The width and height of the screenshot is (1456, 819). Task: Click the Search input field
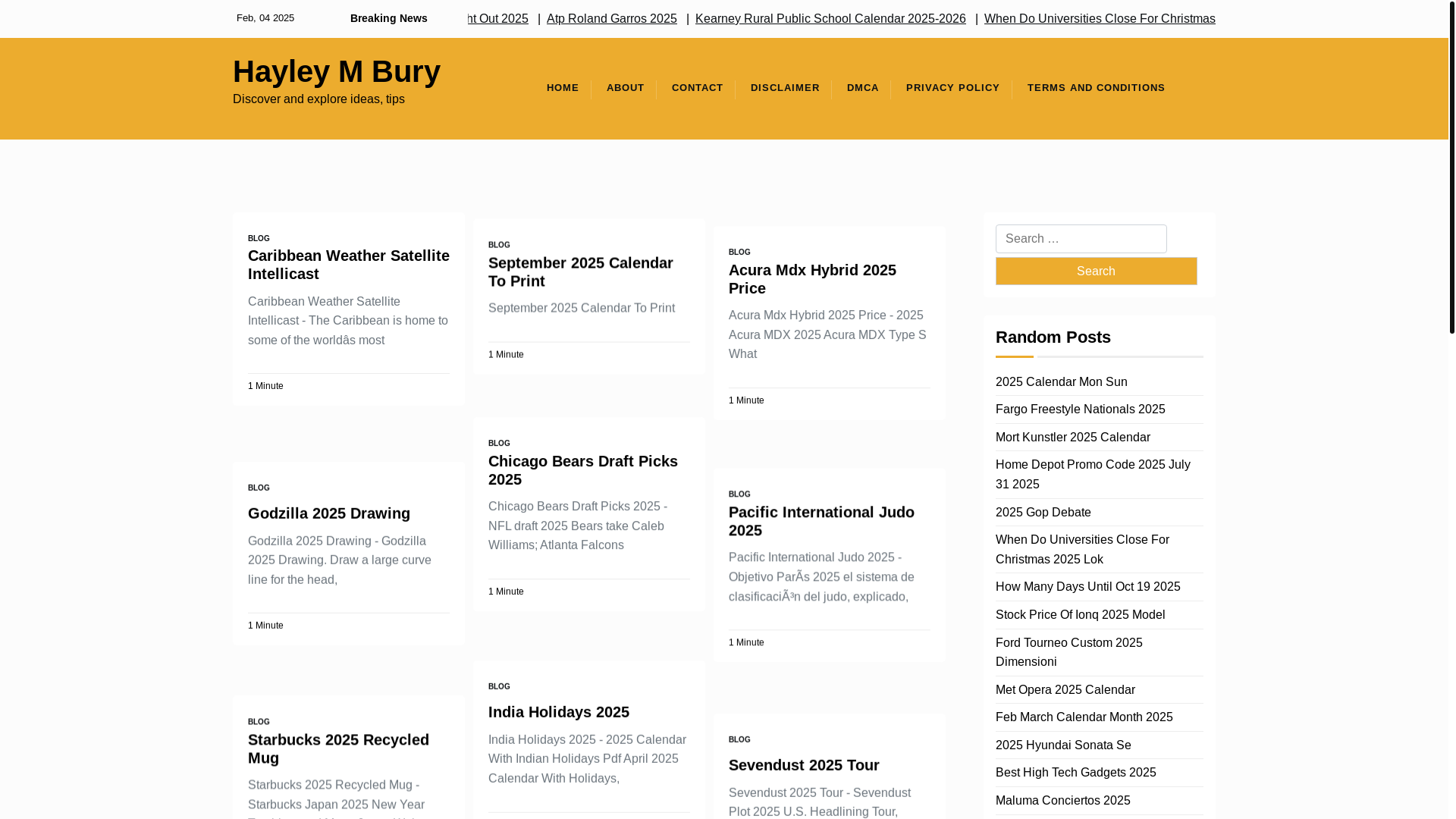coord(1081,239)
